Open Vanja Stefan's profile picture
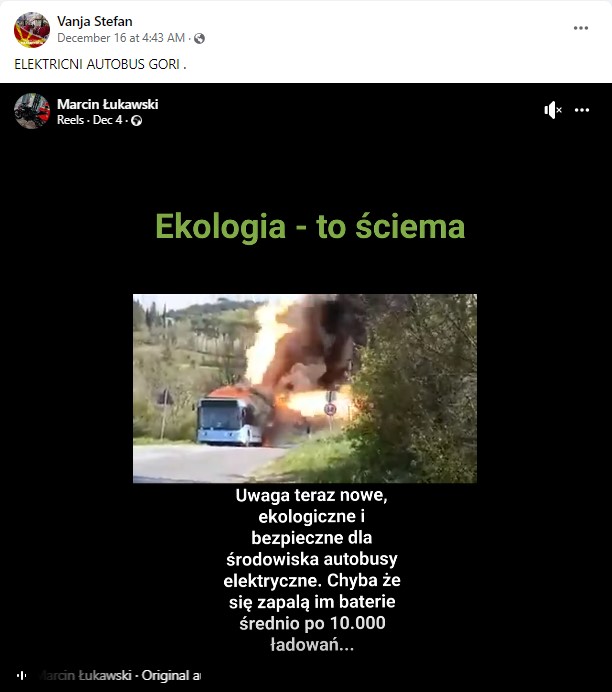This screenshot has width=612, height=692. (32, 30)
